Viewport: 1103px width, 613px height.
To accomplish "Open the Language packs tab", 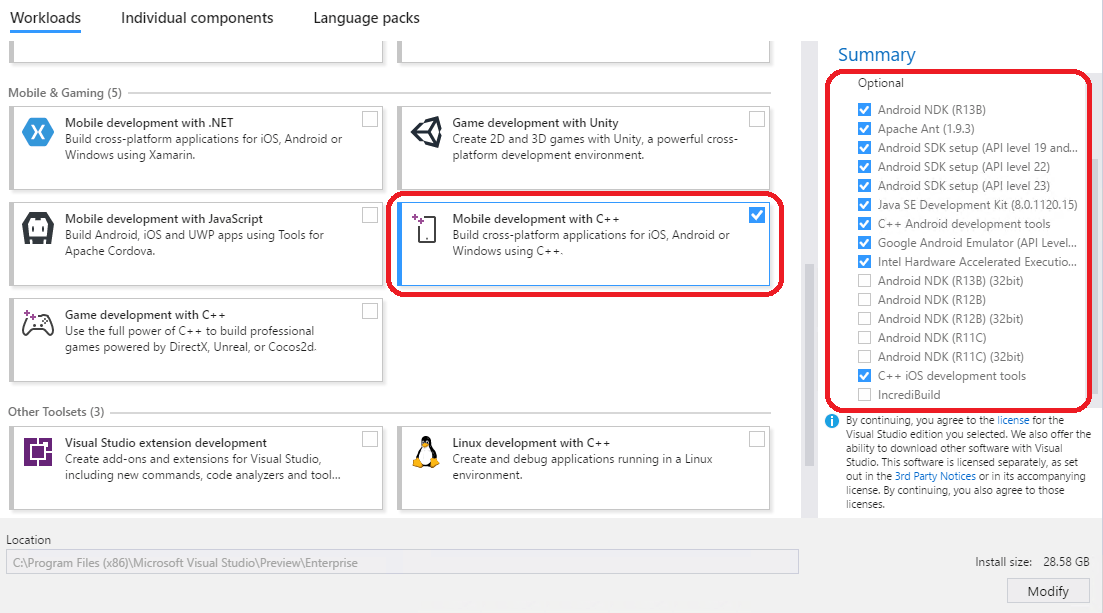I will tap(366, 18).
